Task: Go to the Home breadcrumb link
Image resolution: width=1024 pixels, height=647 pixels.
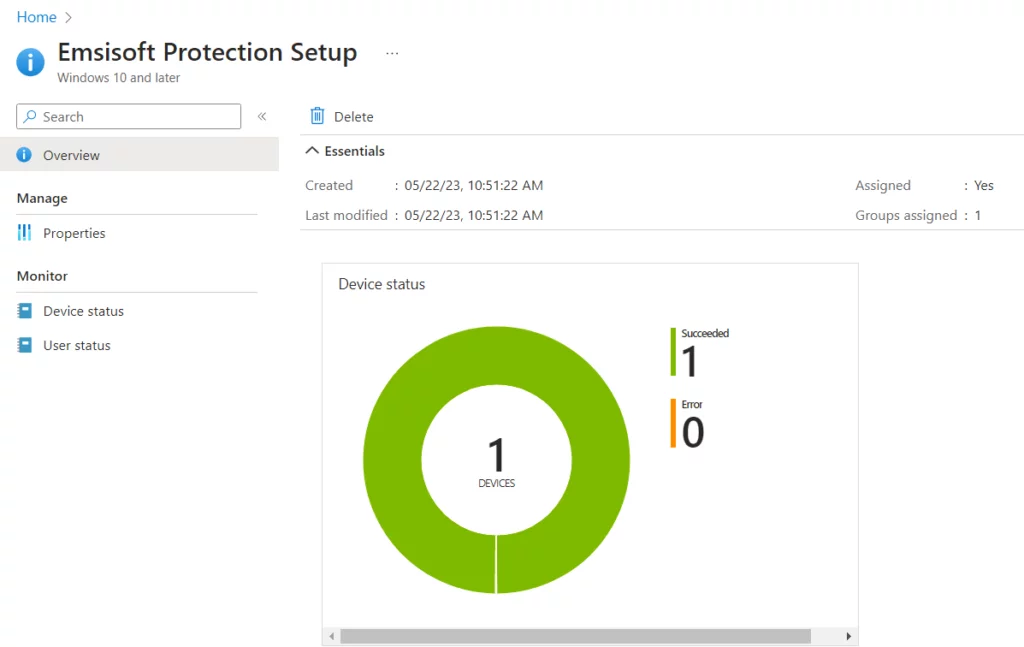Action: pyautogui.click(x=36, y=17)
